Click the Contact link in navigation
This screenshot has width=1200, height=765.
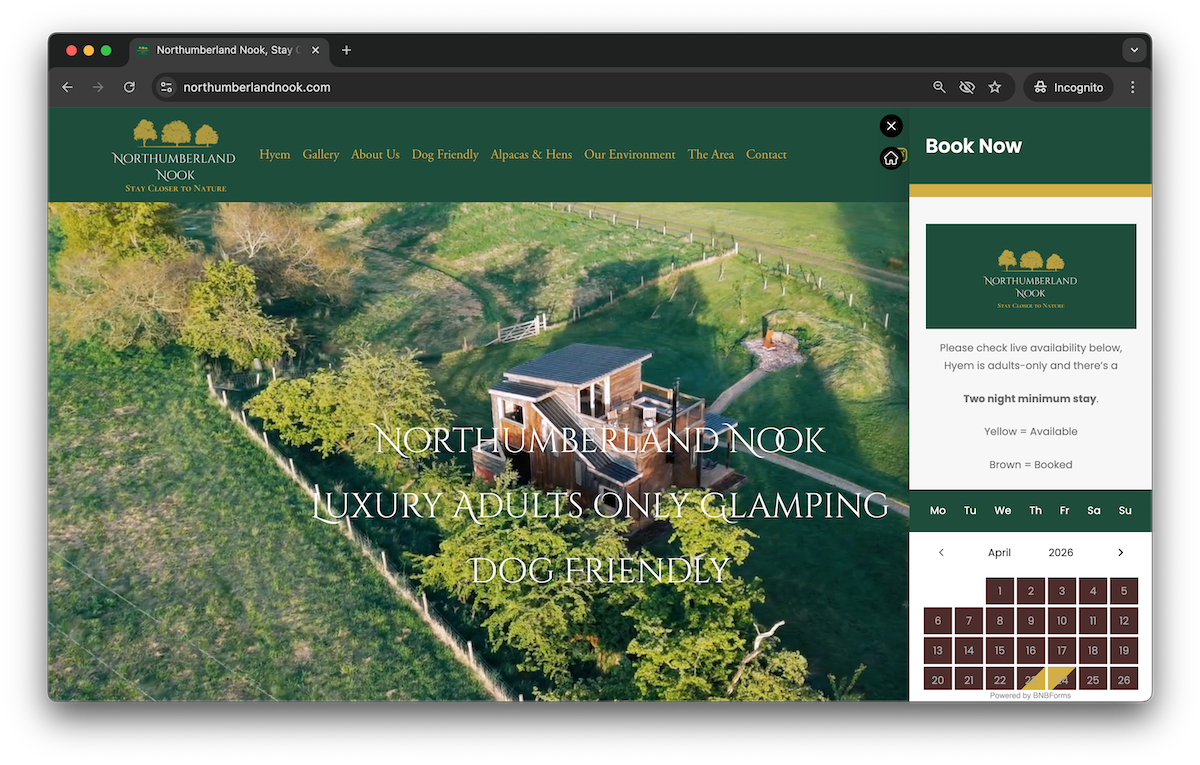point(766,155)
